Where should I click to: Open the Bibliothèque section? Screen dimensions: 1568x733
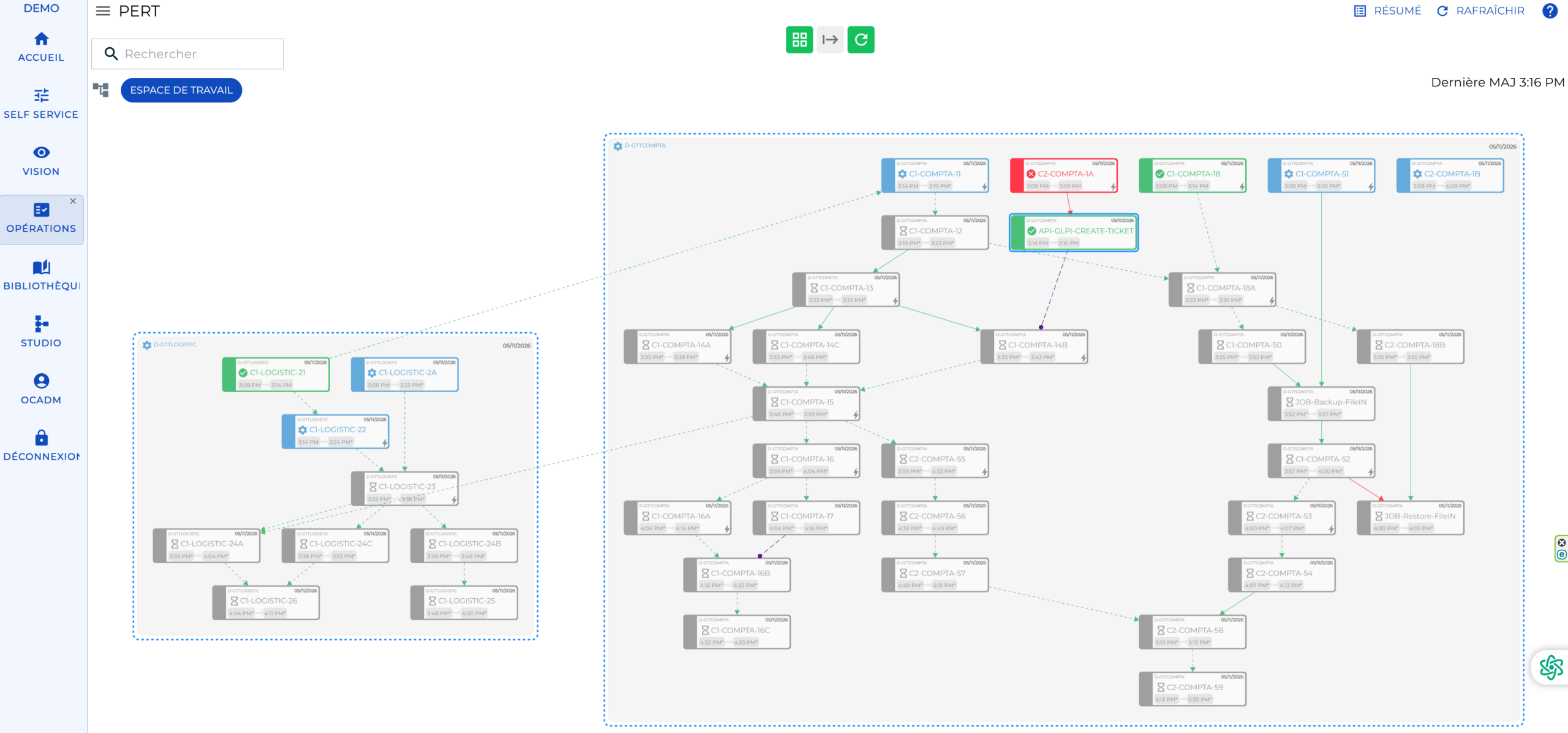41,275
